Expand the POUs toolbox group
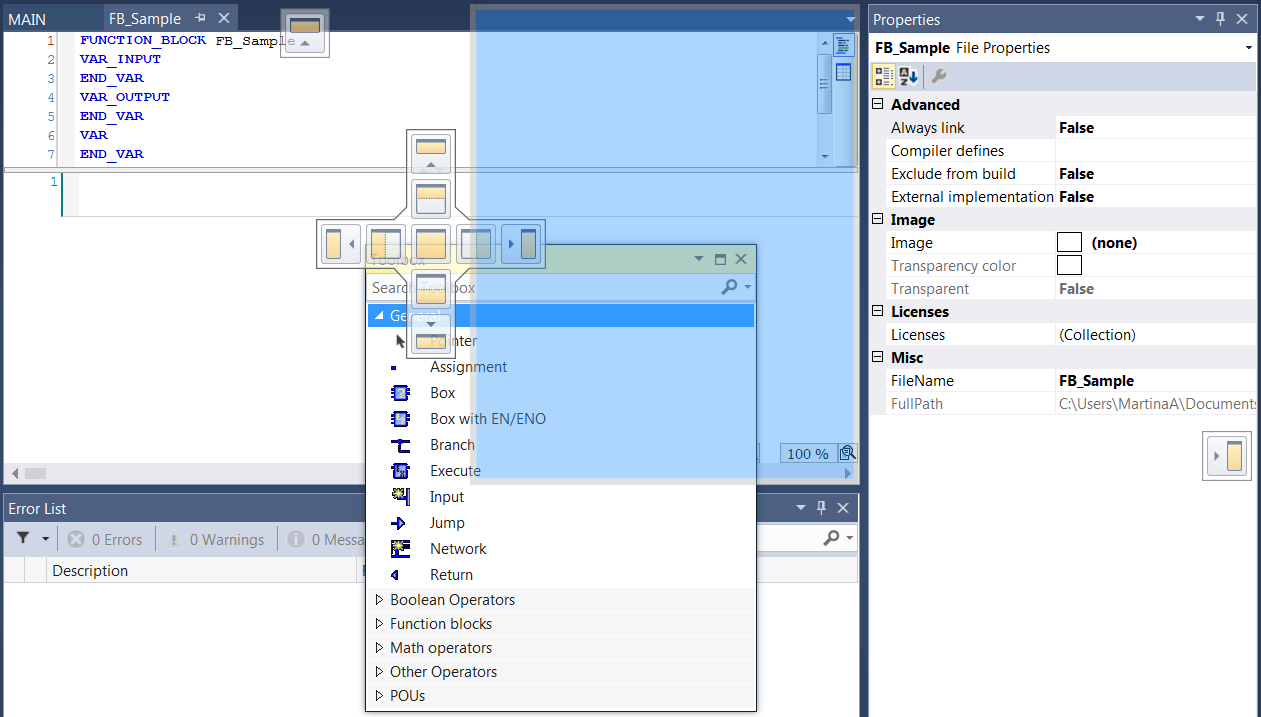This screenshot has width=1261, height=717. [x=379, y=696]
